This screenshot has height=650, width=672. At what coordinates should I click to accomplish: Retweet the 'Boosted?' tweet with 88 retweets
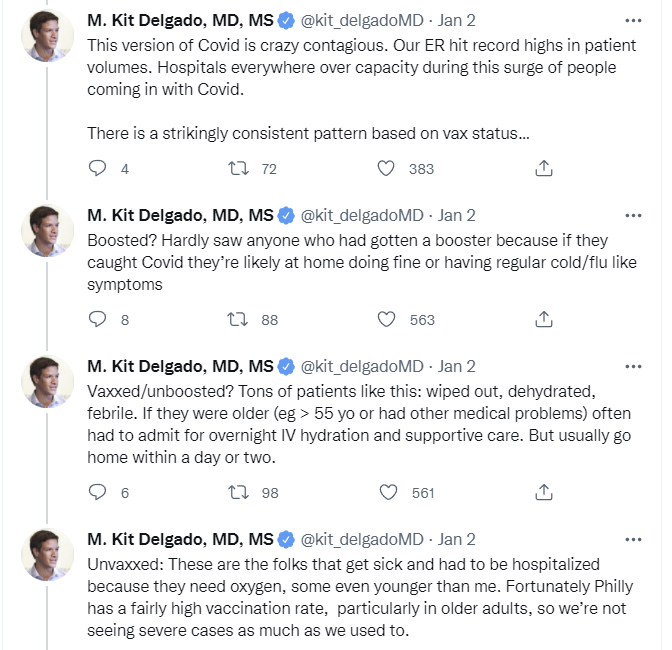237,319
